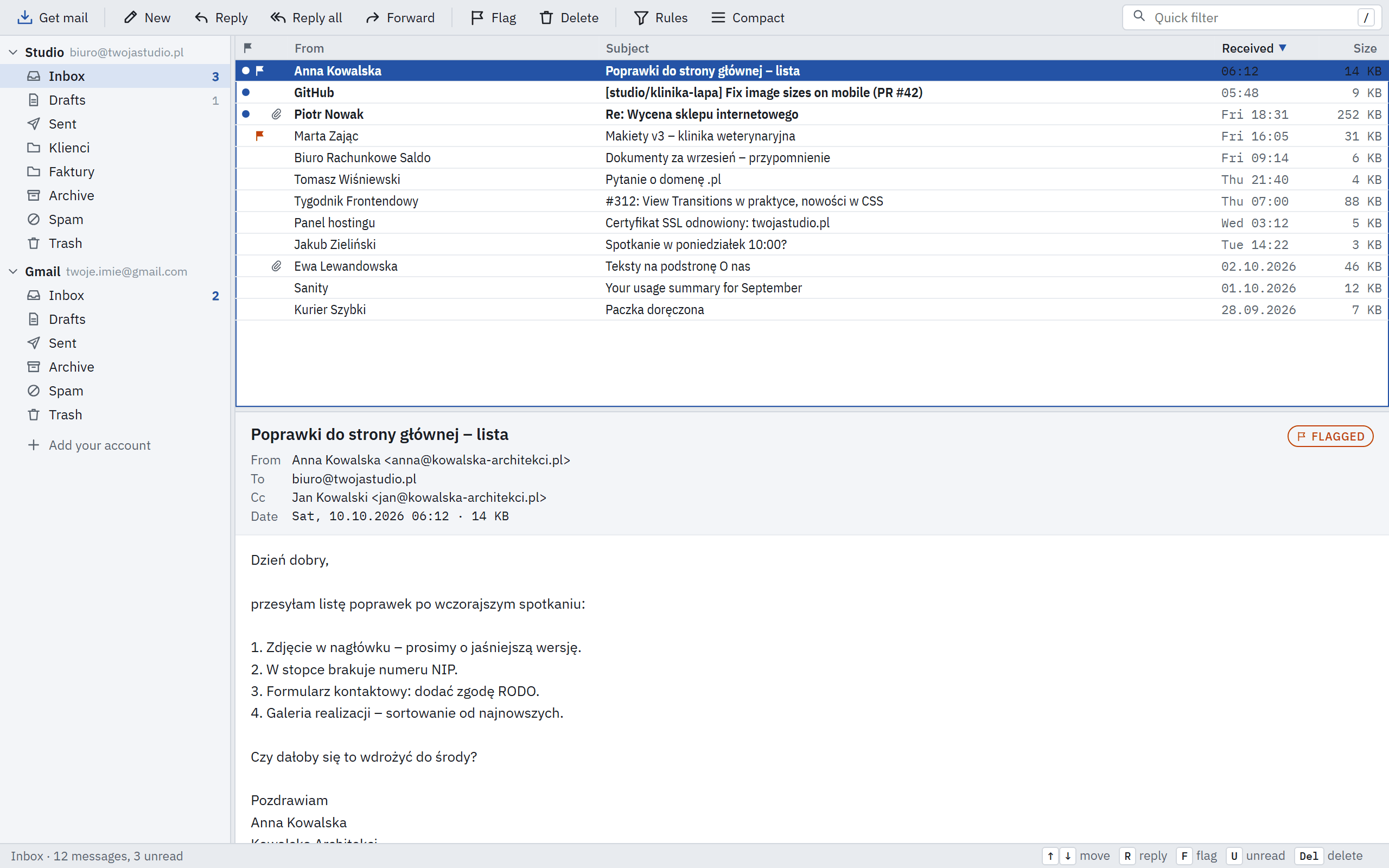1389x868 pixels.
Task: Click the Cc address jan@kowalska-architekci.pl
Action: [458, 497]
